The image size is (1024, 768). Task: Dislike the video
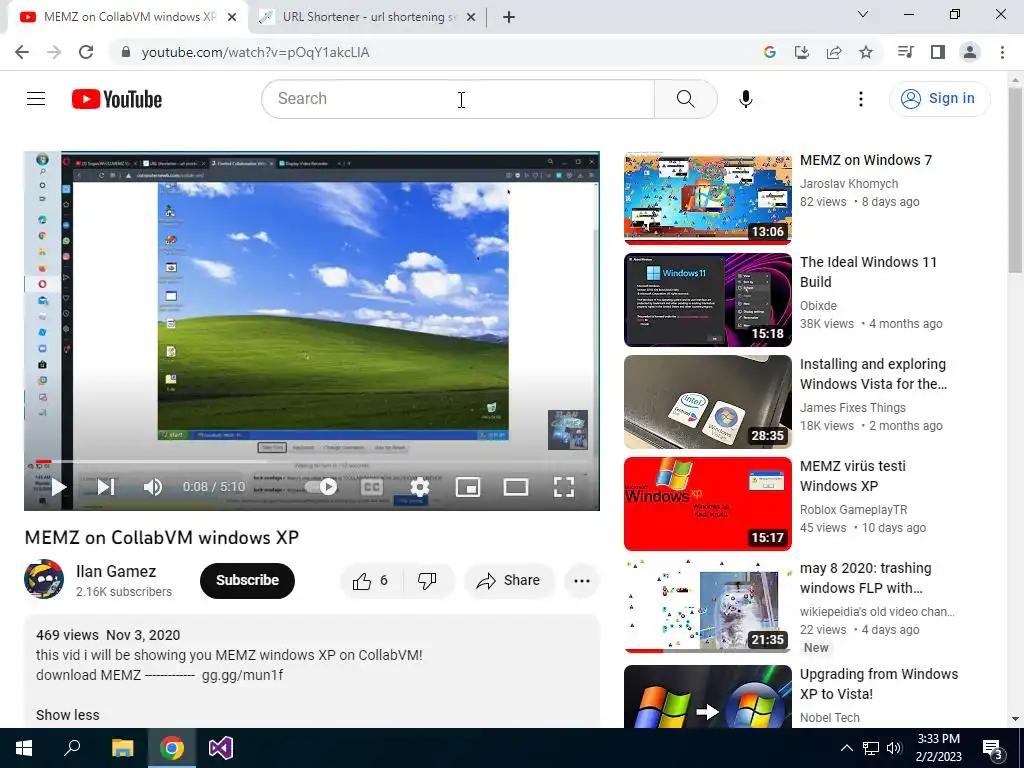(428, 581)
